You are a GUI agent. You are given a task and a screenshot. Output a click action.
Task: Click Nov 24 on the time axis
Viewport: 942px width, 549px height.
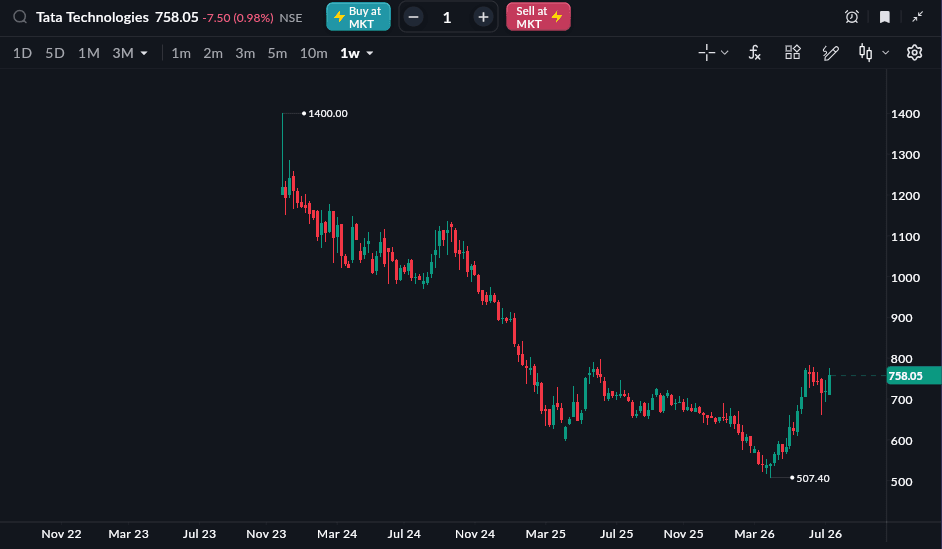pyautogui.click(x=475, y=534)
